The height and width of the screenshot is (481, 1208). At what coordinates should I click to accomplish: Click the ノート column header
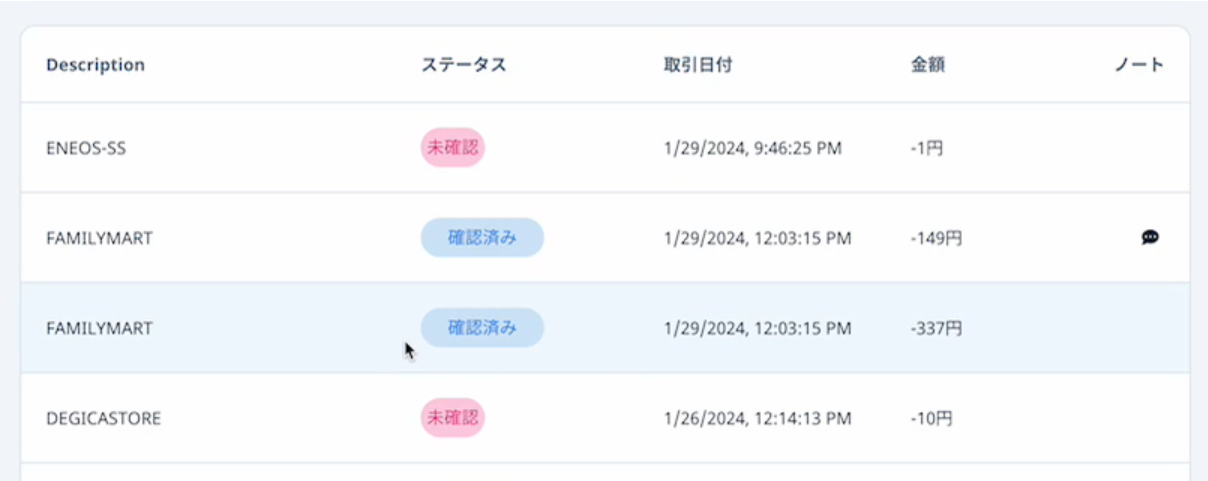1139,65
